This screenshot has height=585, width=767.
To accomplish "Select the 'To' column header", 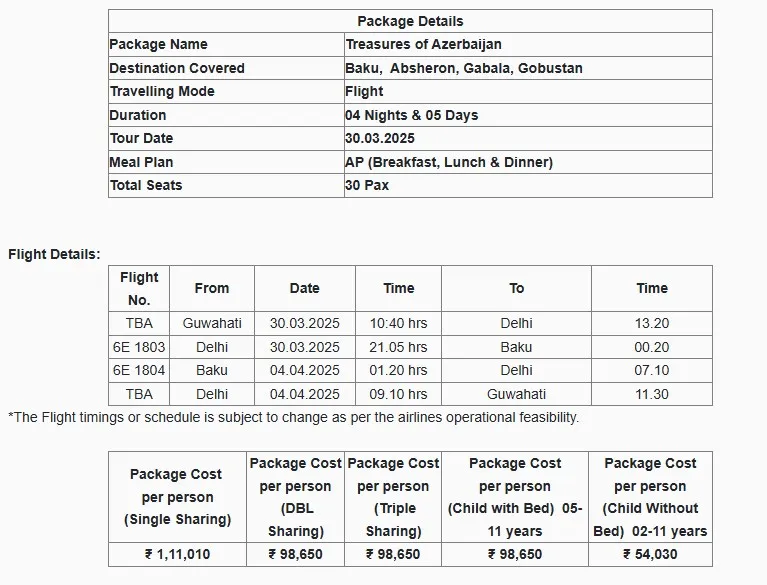I will tap(516, 288).
